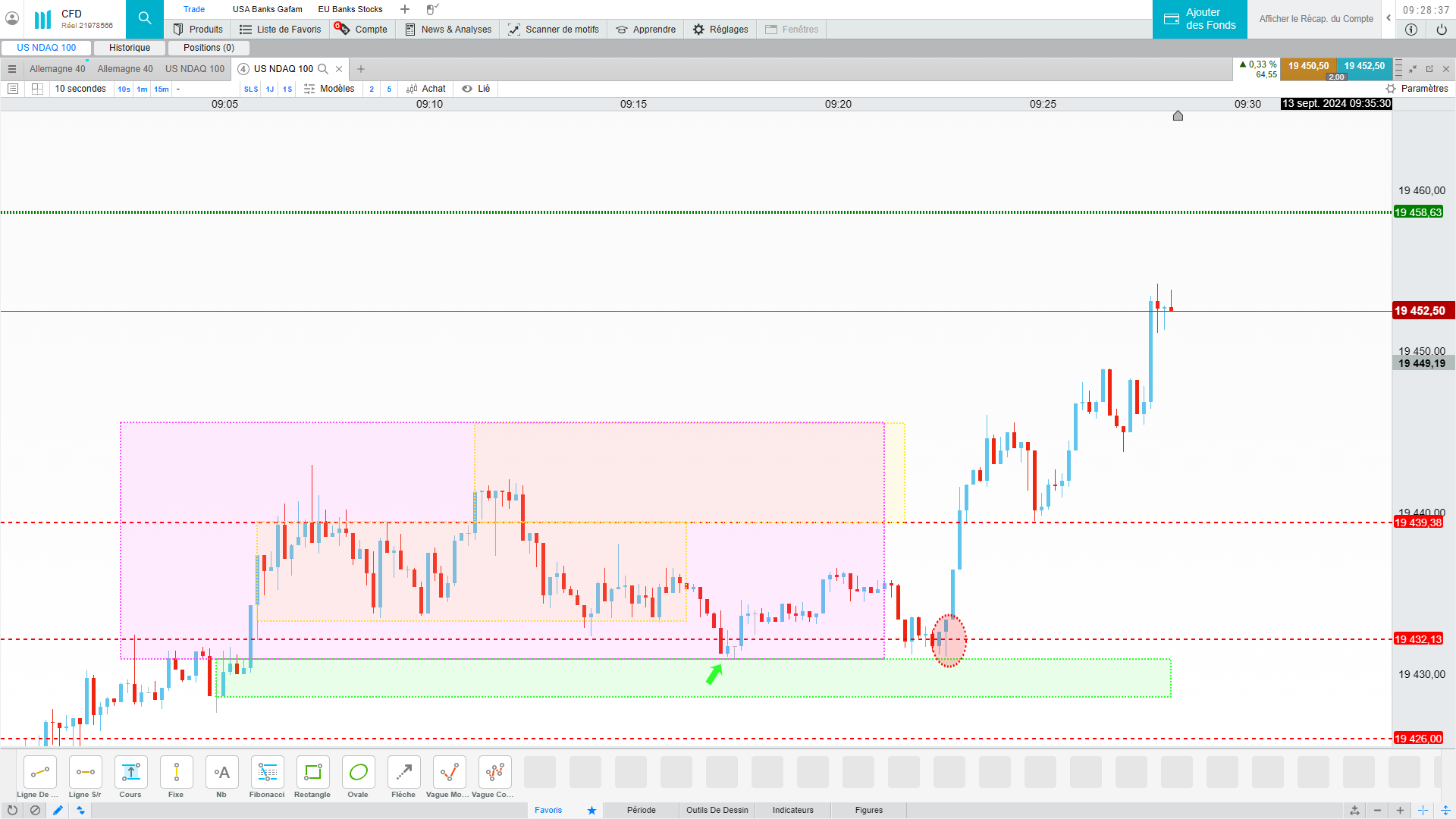Screen dimensions: 1456x819
Task: Select the Ligne S/r tool
Action: coord(85,773)
